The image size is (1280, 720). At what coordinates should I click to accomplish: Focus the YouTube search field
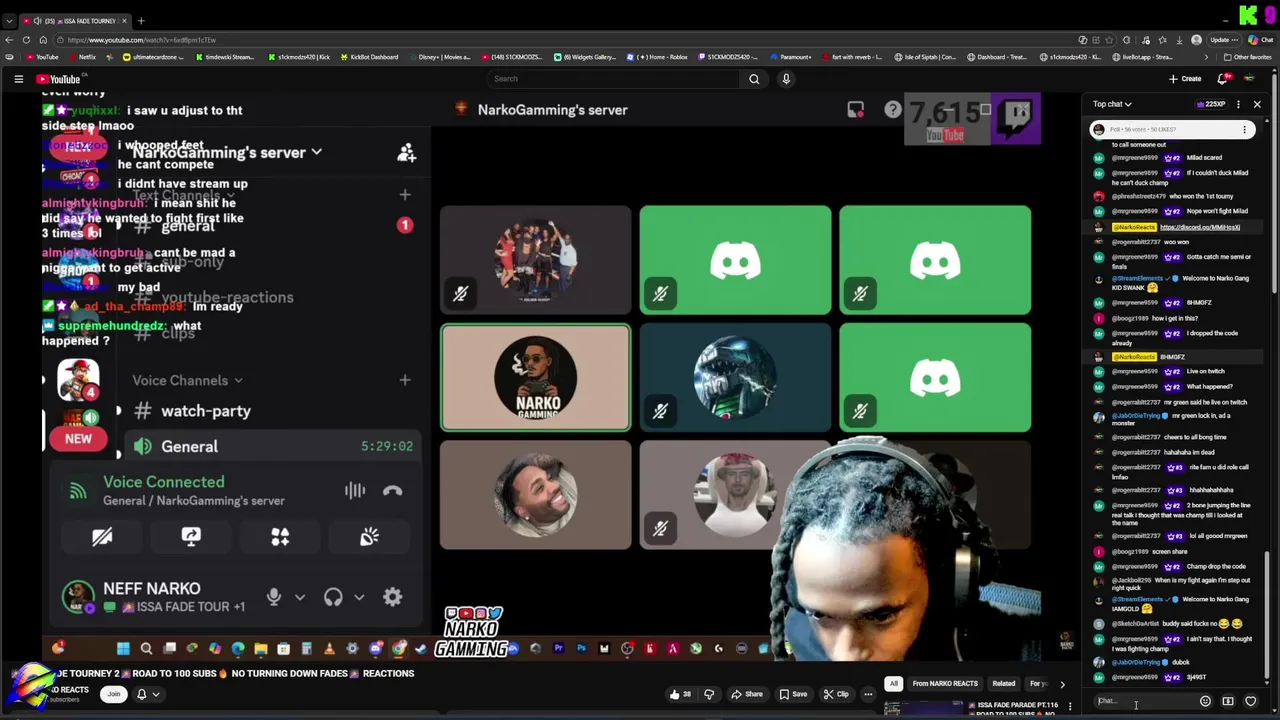click(614, 79)
